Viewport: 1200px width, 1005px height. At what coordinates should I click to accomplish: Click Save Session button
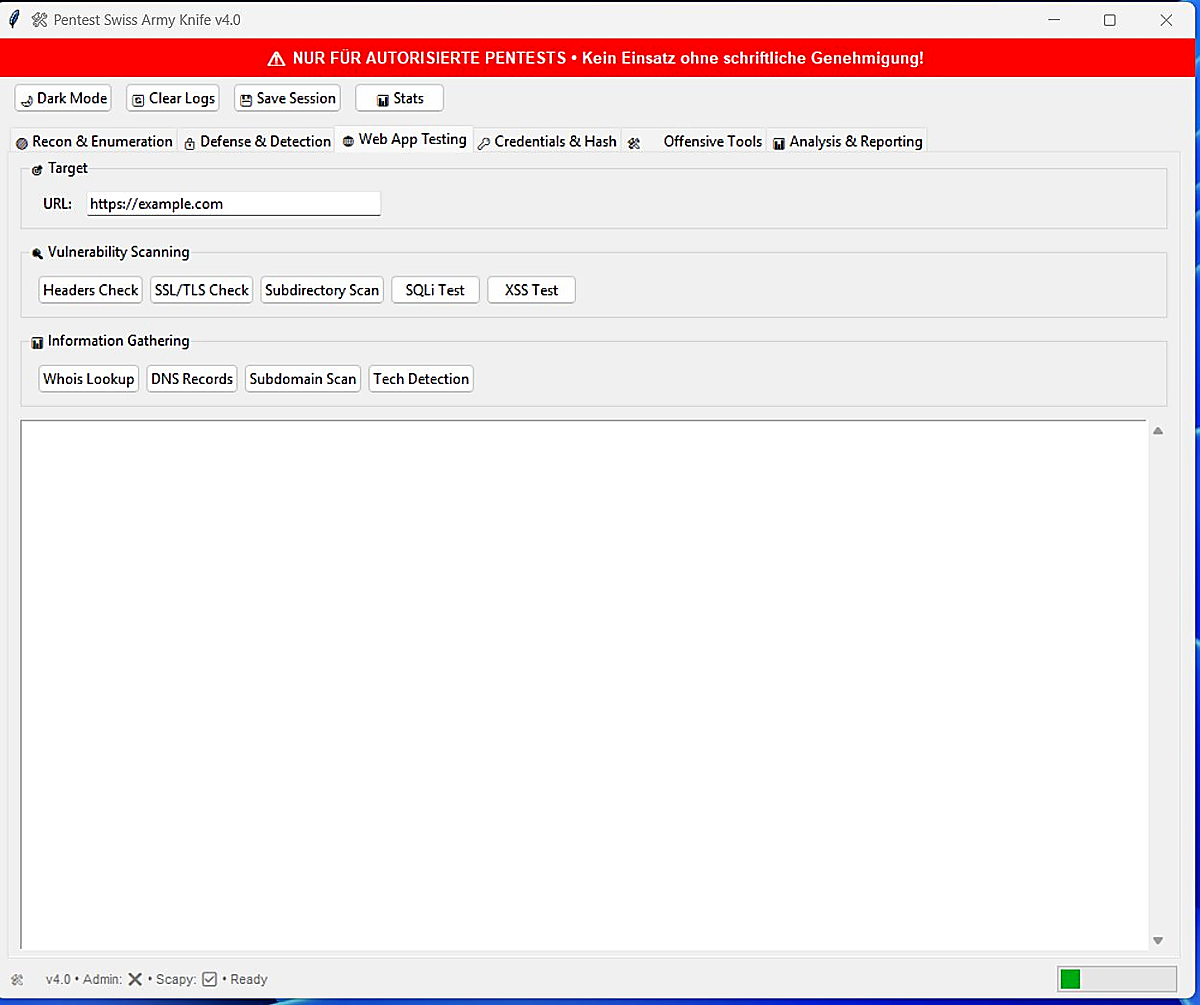[287, 98]
